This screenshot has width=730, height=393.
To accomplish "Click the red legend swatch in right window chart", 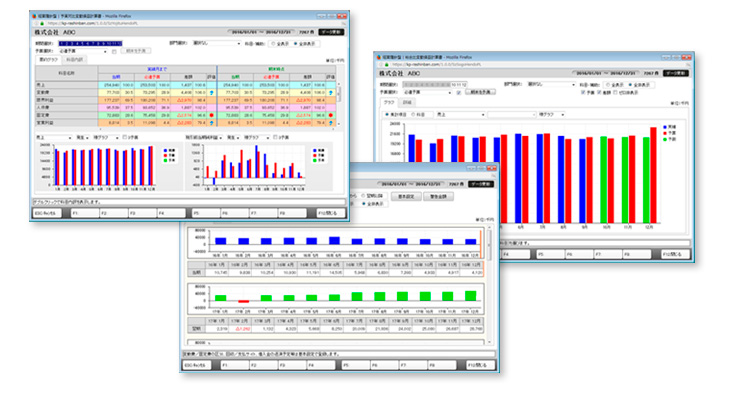I will pos(665,133).
